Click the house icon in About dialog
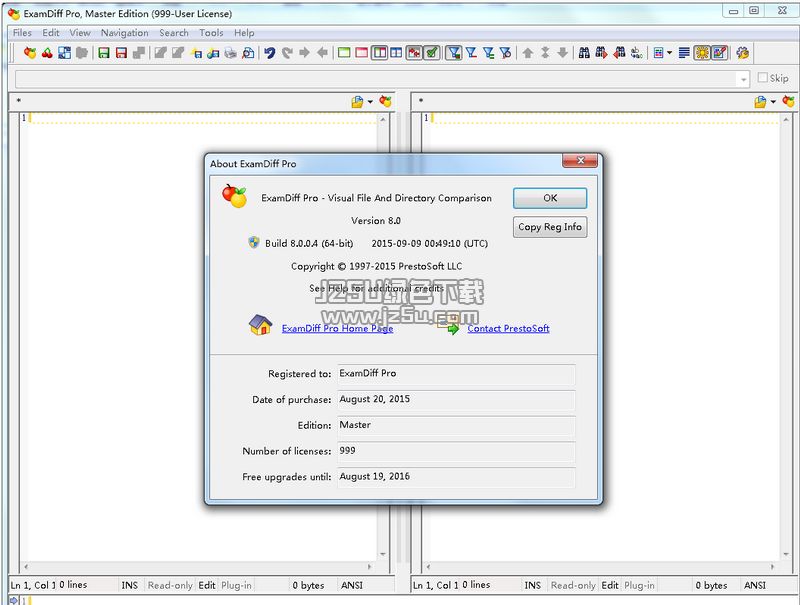This screenshot has height=605, width=800. [260, 325]
